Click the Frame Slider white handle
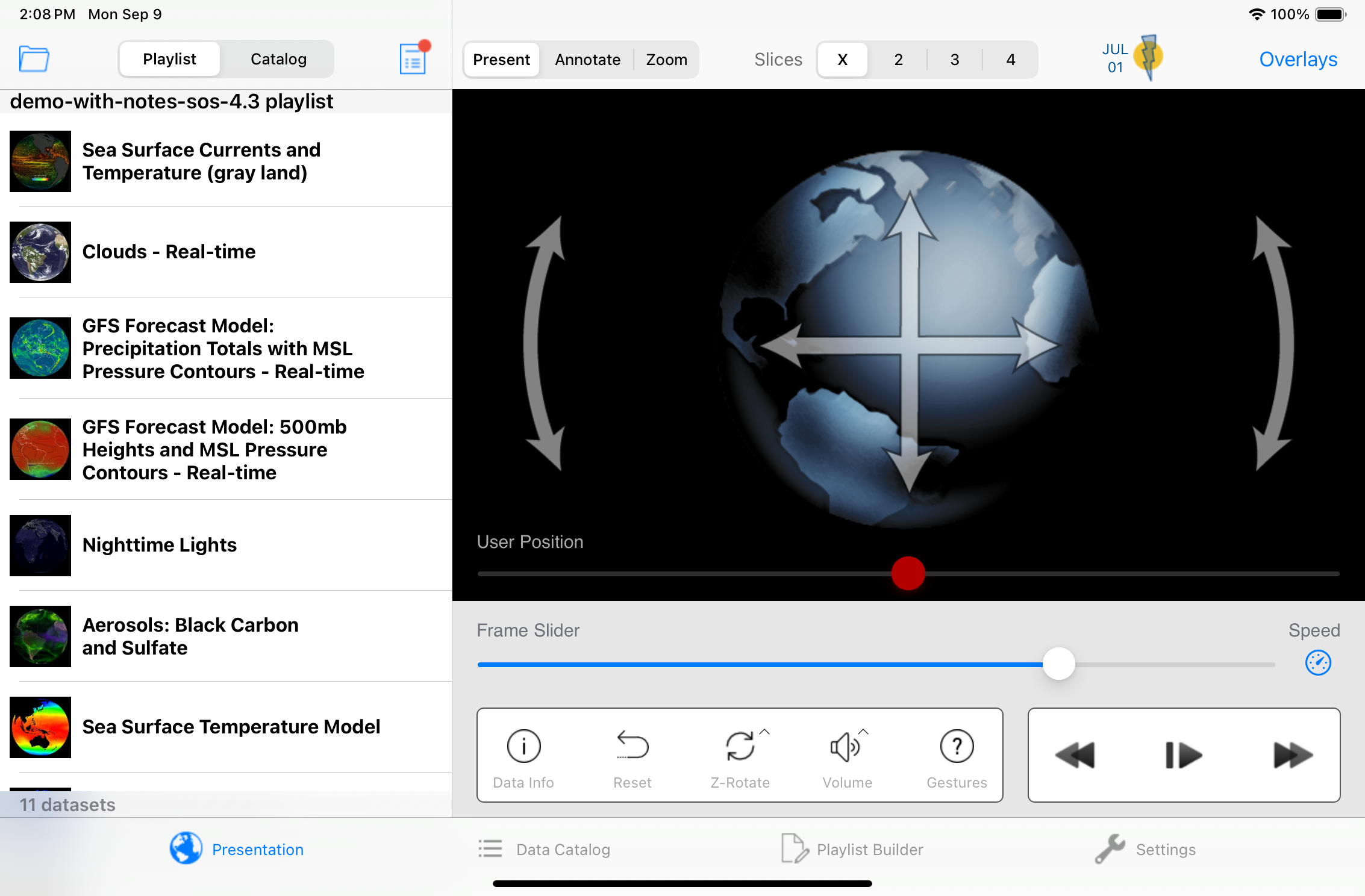1365x896 pixels. [x=1058, y=664]
